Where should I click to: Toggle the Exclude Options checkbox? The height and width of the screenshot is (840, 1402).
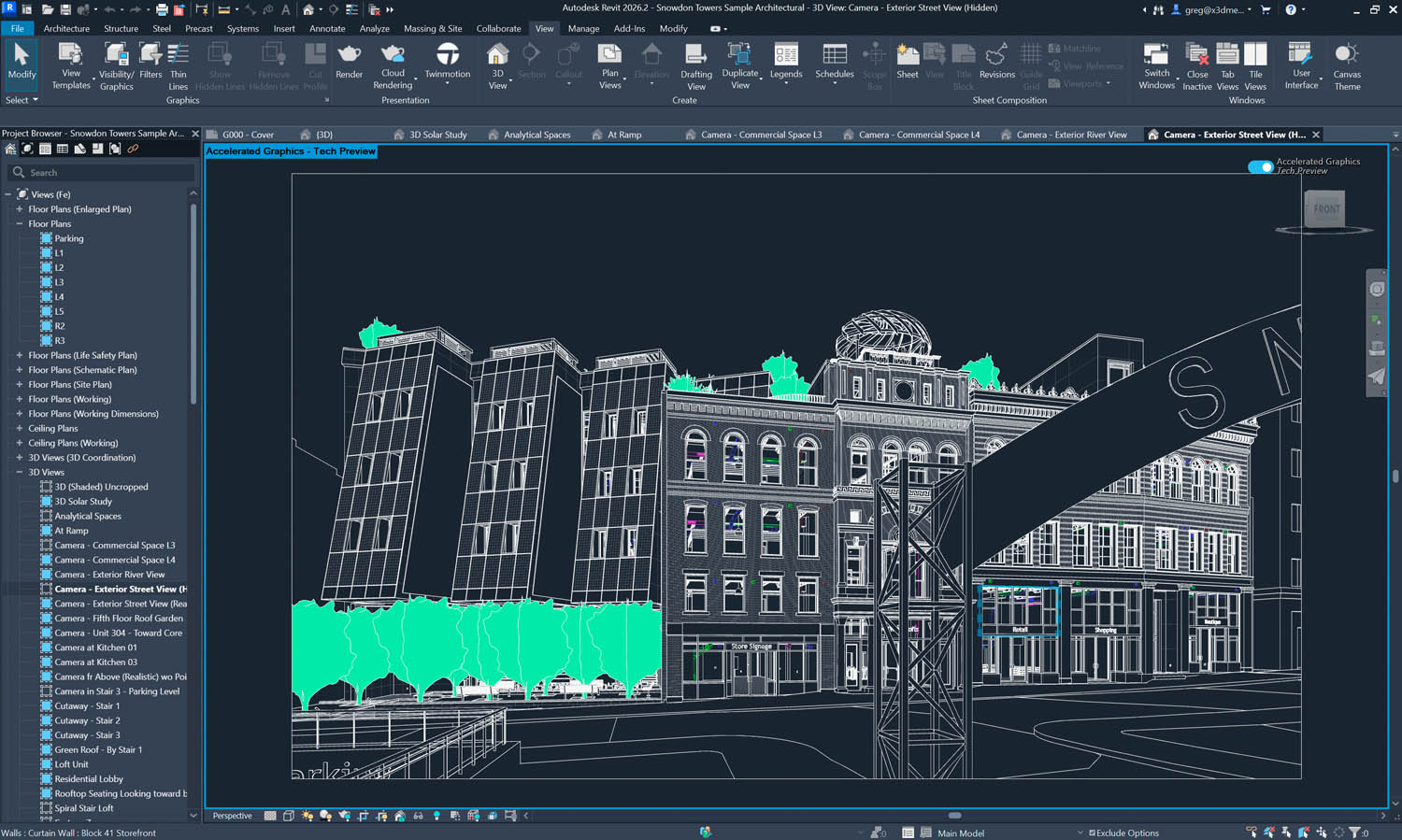click(x=1092, y=833)
